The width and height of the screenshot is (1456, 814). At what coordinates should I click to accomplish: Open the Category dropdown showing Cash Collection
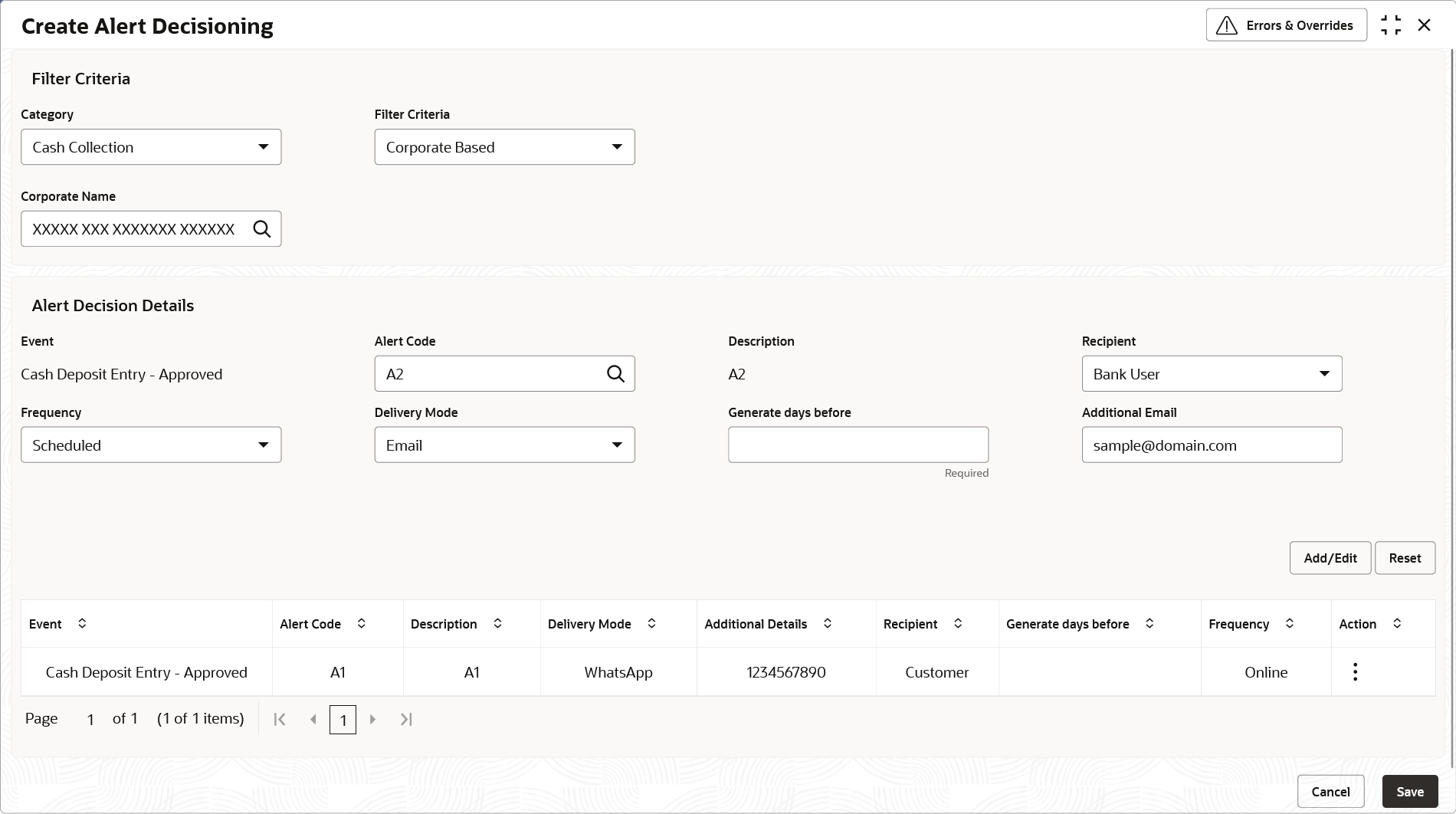pyautogui.click(x=151, y=147)
